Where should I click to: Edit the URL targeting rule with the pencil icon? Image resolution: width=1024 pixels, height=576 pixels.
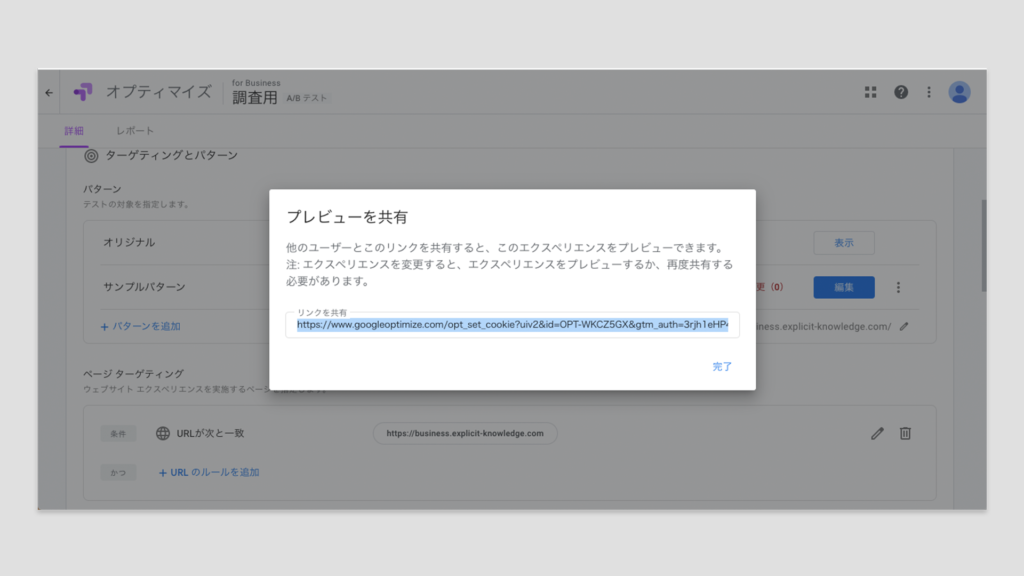[x=877, y=433]
